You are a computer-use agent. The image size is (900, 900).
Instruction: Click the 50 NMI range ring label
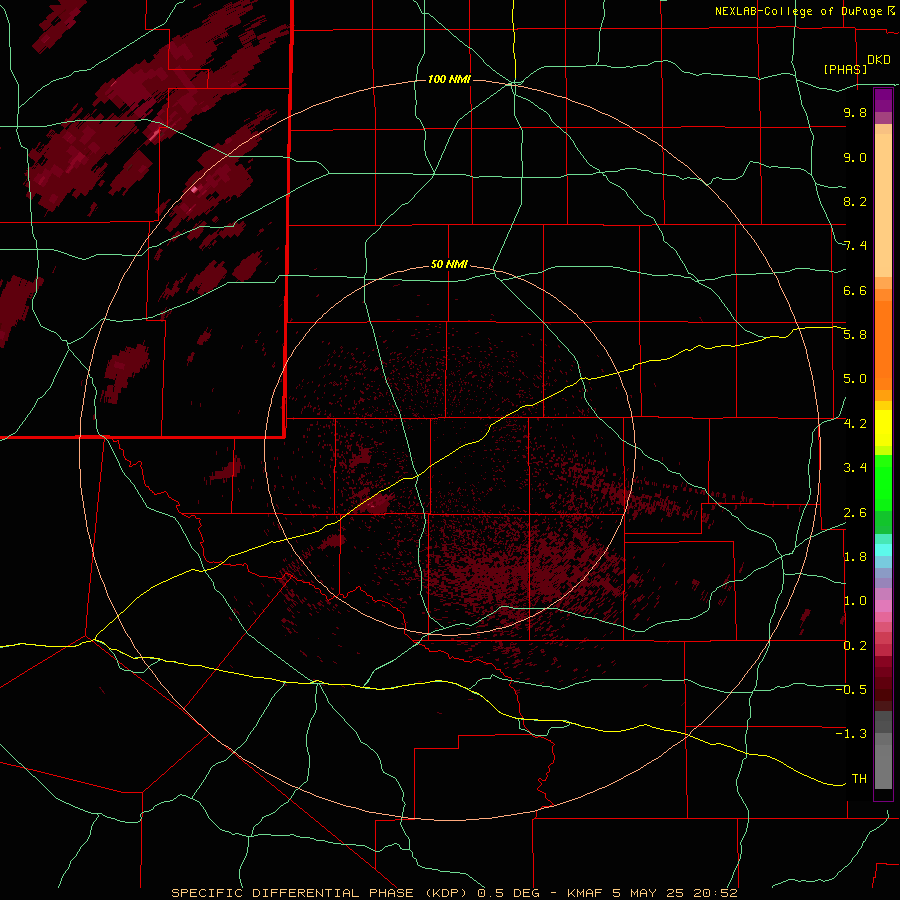(x=449, y=265)
